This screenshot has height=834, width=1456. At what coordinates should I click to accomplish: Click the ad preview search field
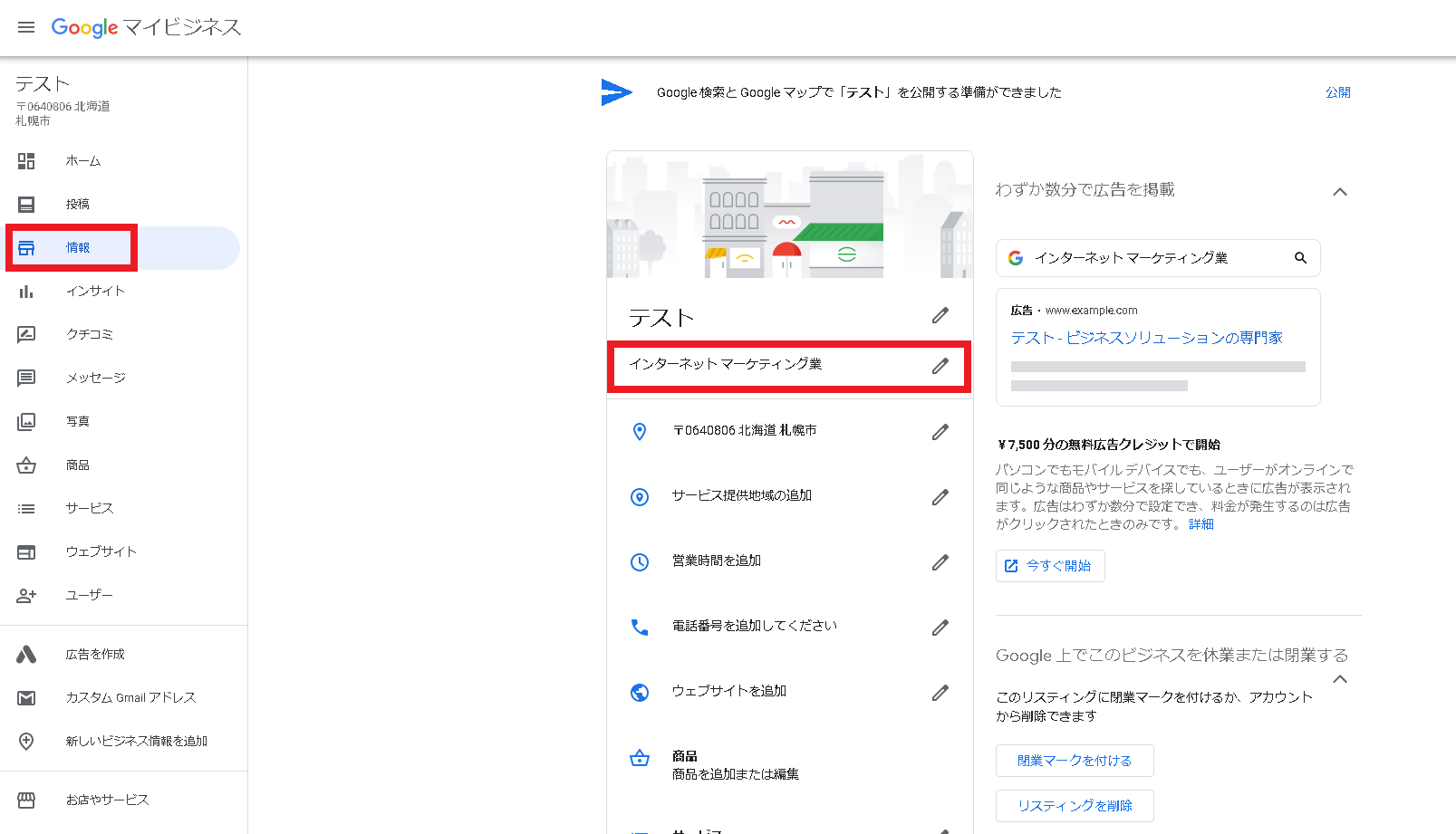[x=1158, y=258]
